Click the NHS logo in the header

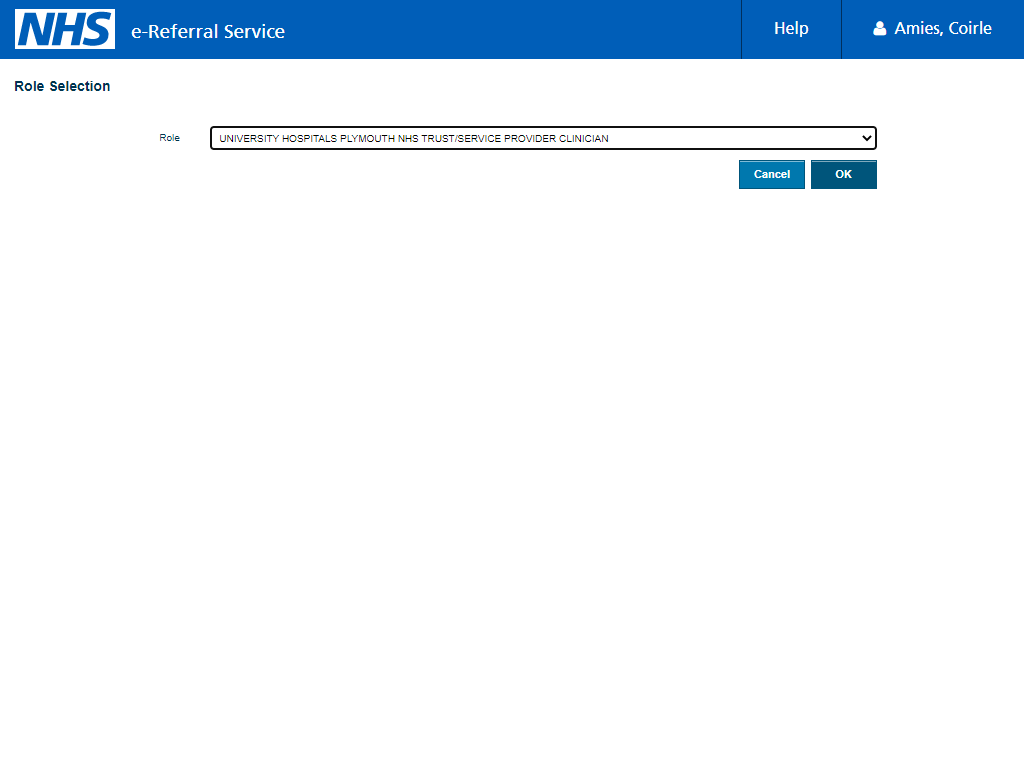(x=65, y=29)
